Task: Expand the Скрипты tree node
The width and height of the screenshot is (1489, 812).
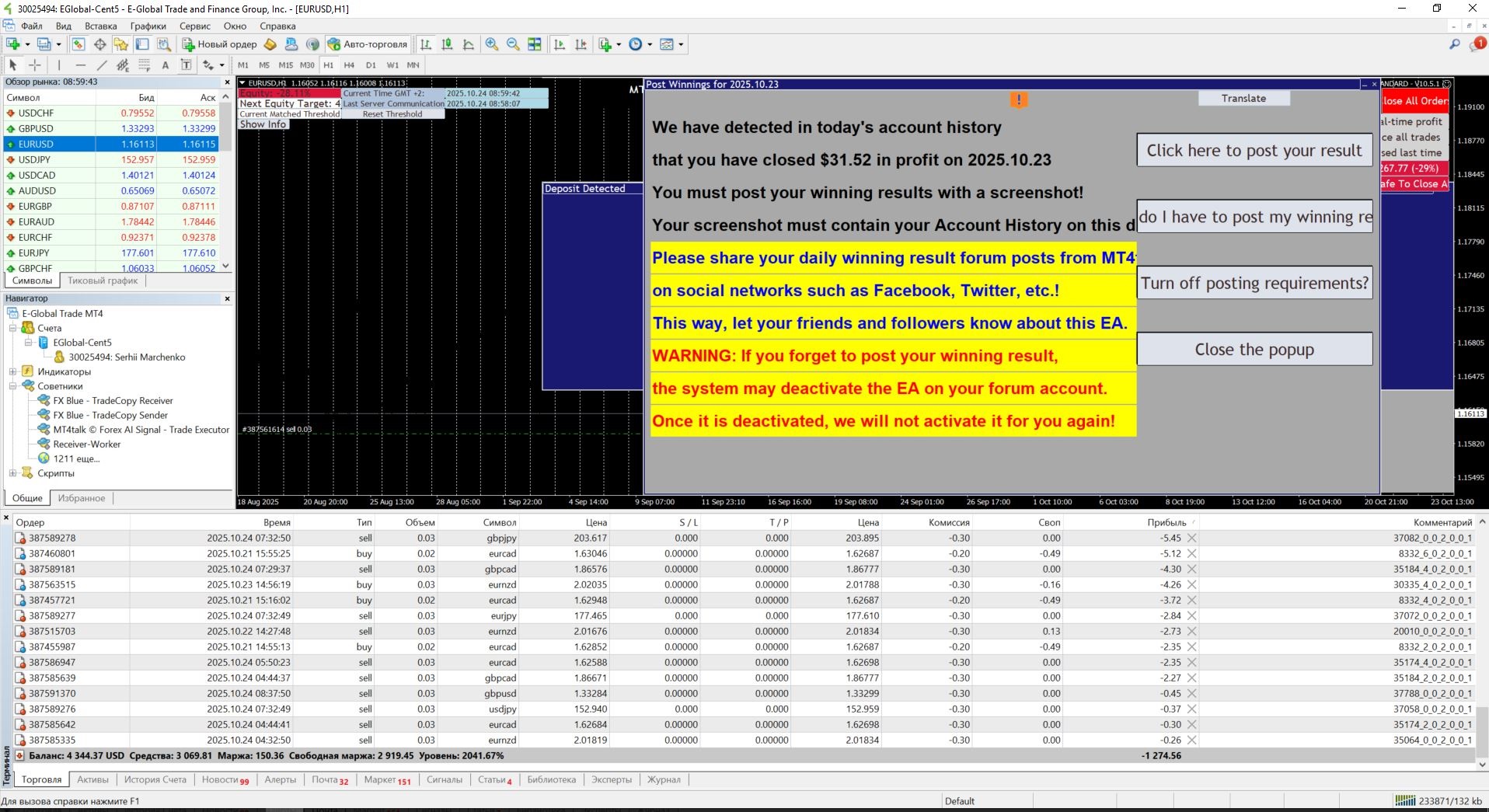Action: tap(12, 473)
